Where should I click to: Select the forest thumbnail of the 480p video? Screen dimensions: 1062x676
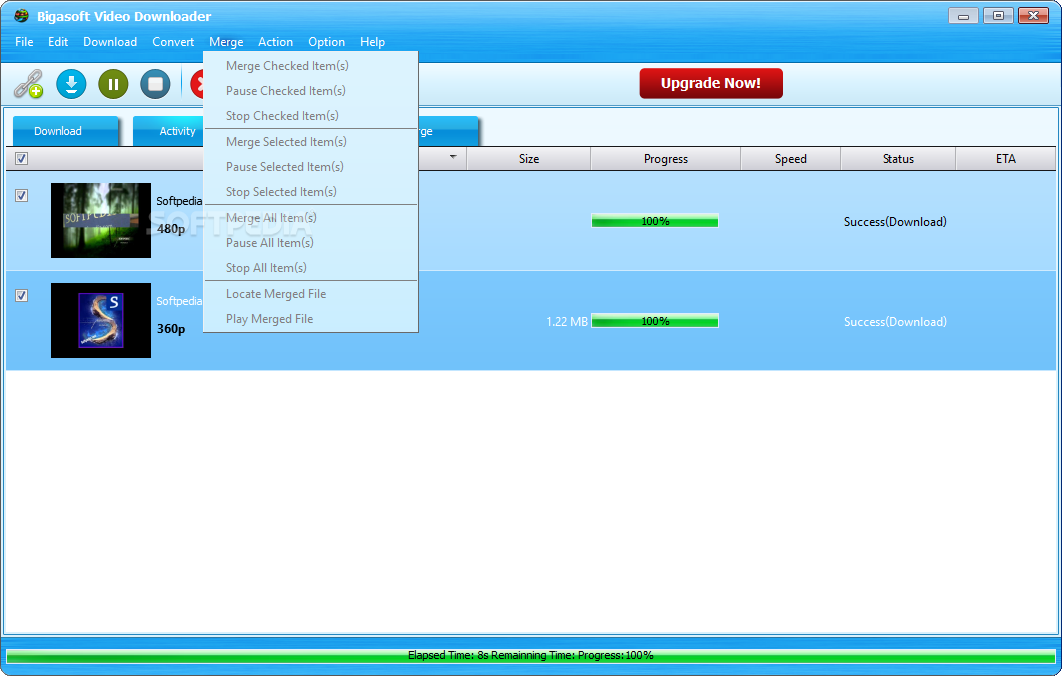click(101, 220)
